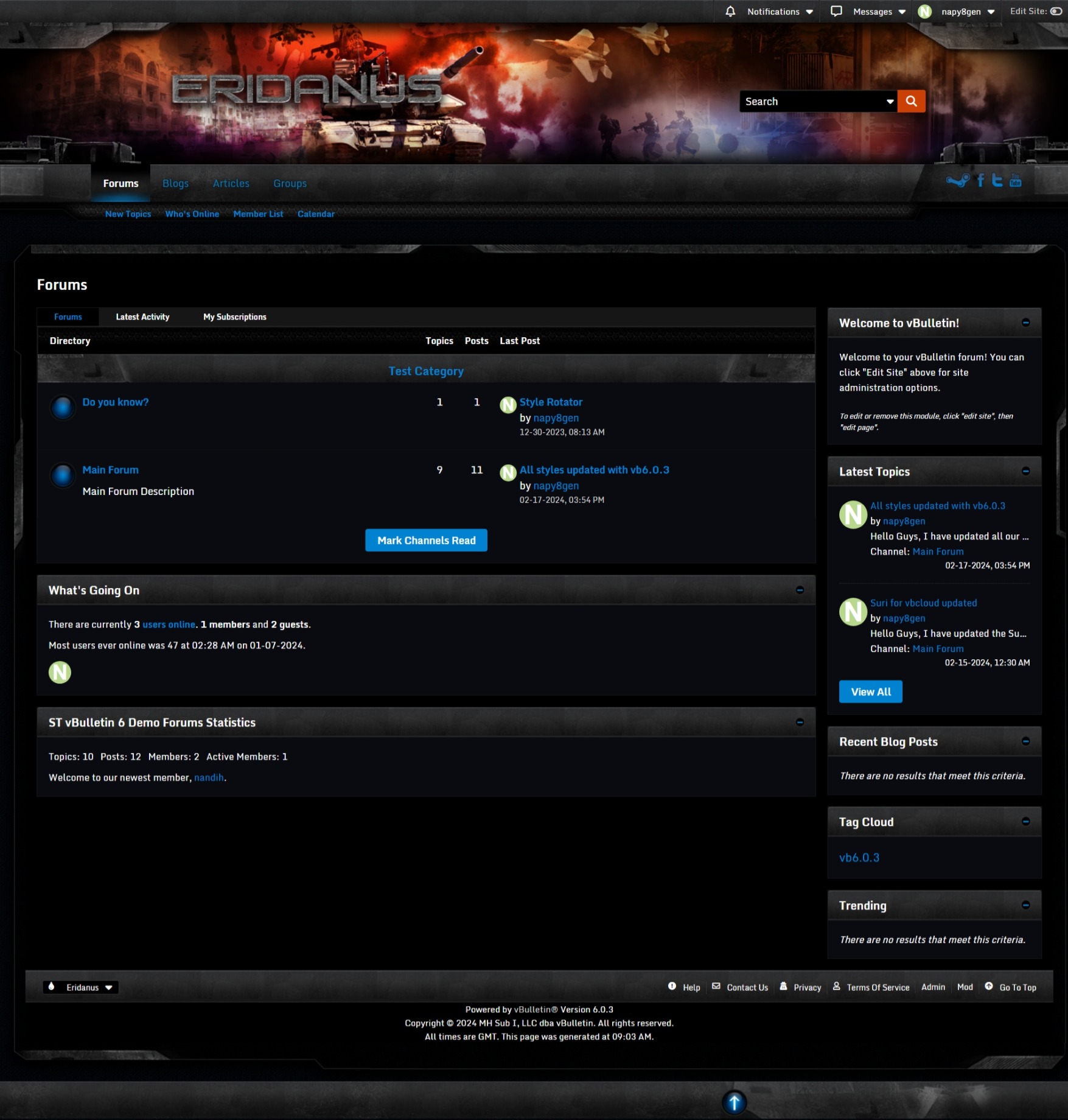
Task: Collapse the Tag Cloud module
Action: pos(1025,821)
